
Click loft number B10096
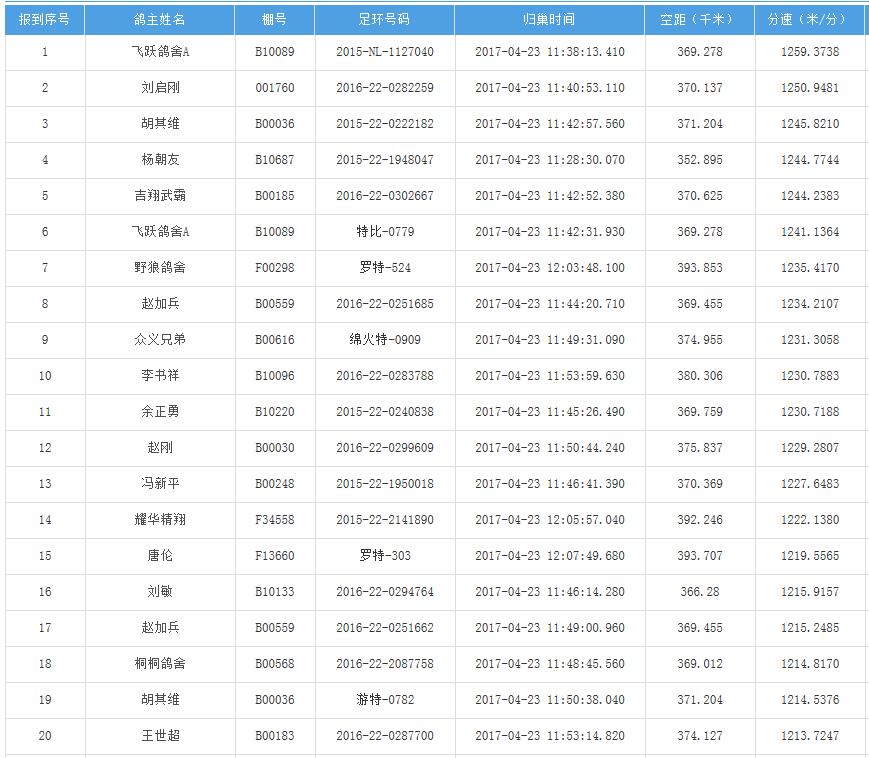coord(274,376)
